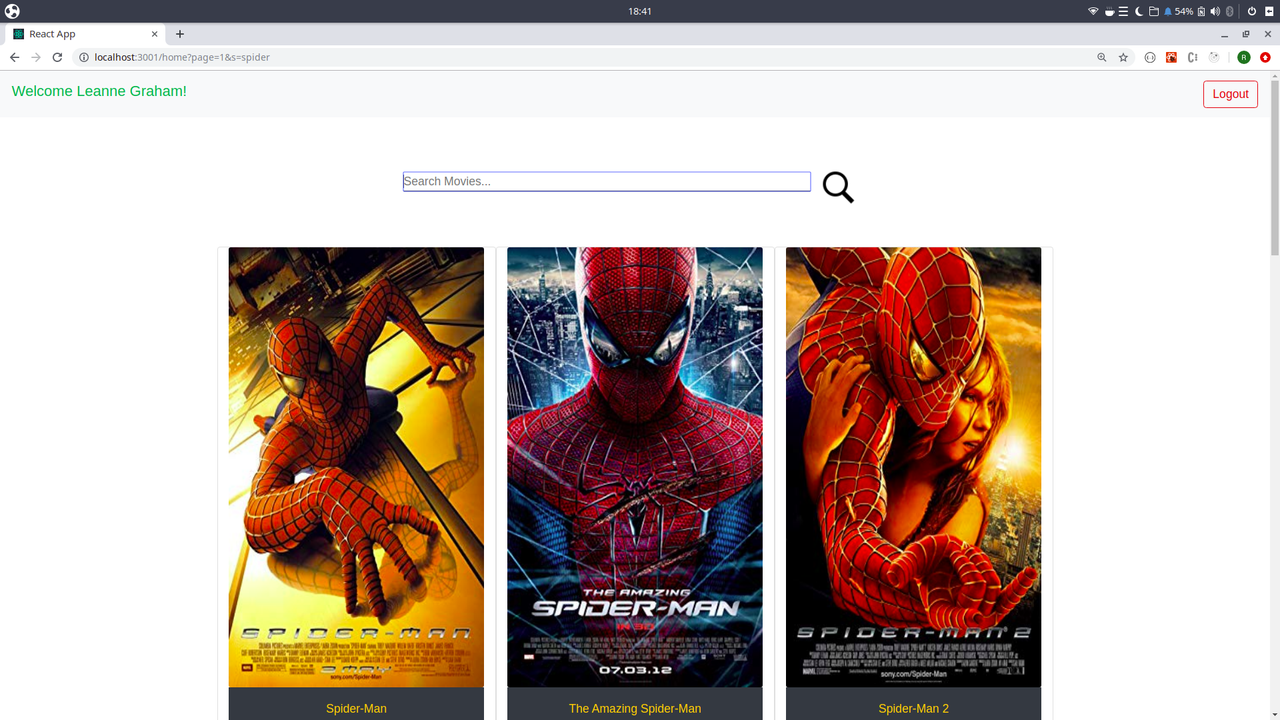The height and width of the screenshot is (720, 1280).
Task: Click the 18:41 clock
Action: click(640, 11)
